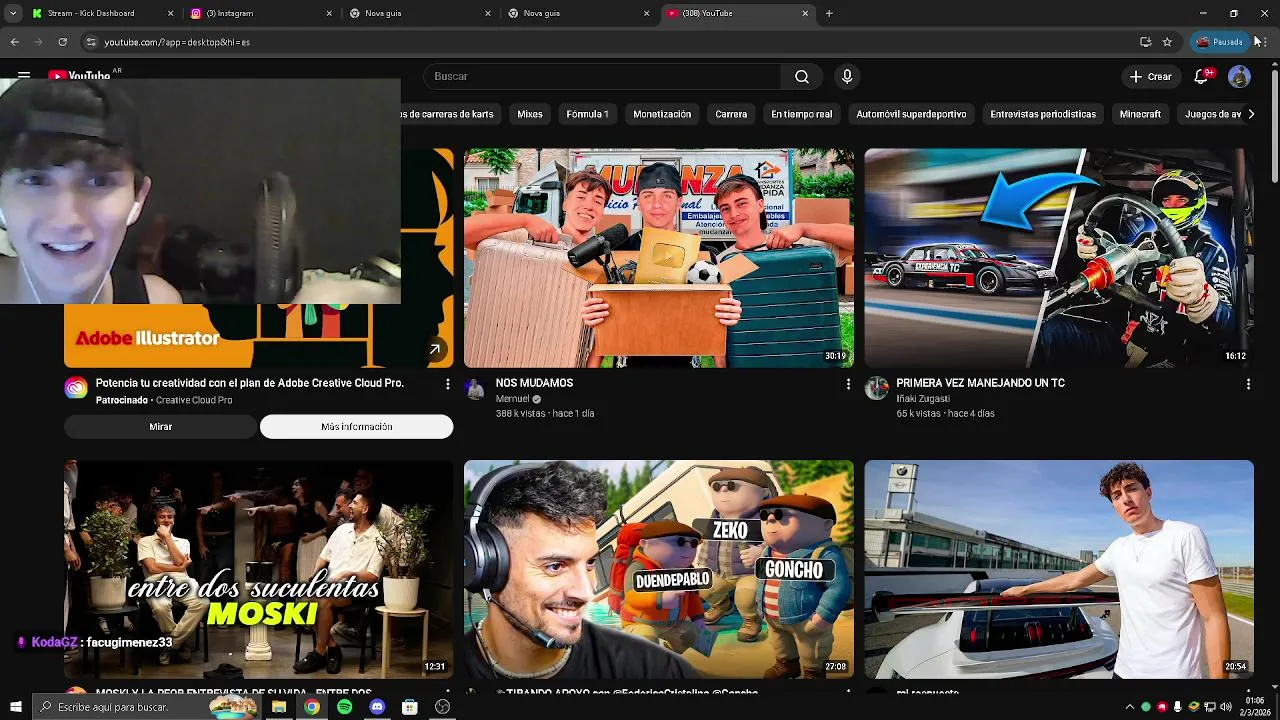Select the carreras de karts chip
This screenshot has width=1280, height=720.
[x=450, y=114]
